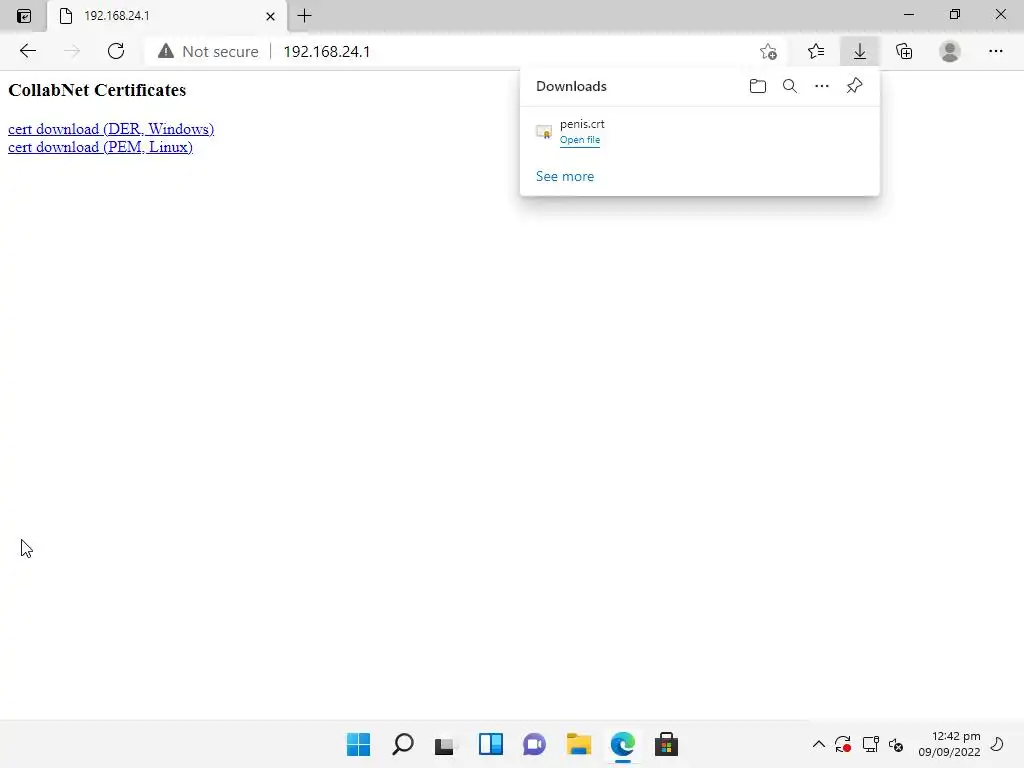Screen dimensions: 1024x768
Task: Click the muted volume tray icon
Action: point(896,745)
